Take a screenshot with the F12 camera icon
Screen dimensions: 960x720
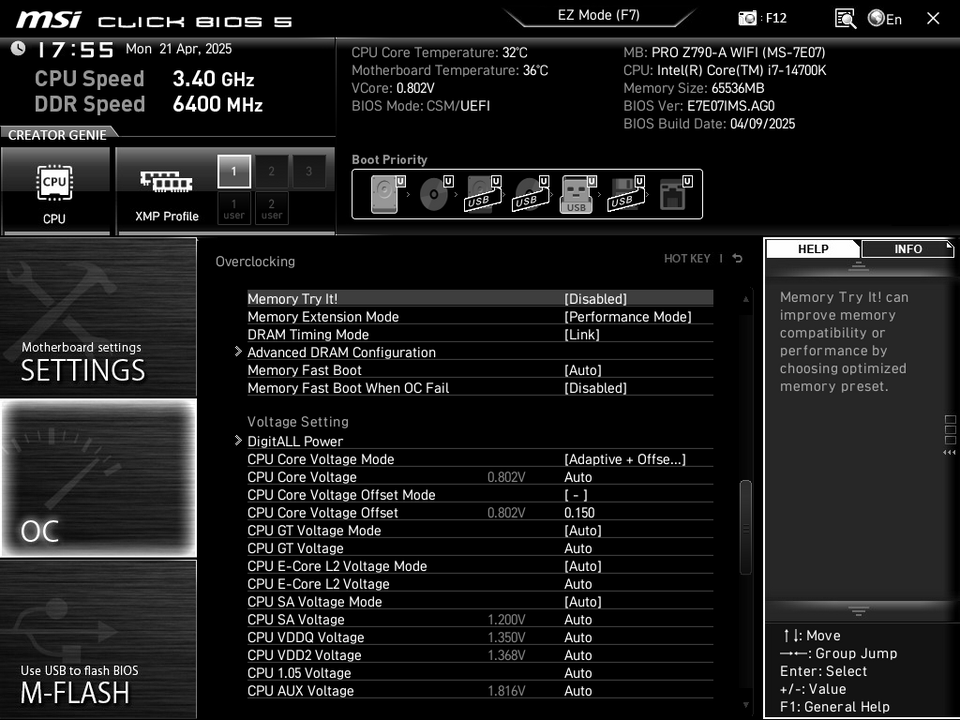coord(747,18)
